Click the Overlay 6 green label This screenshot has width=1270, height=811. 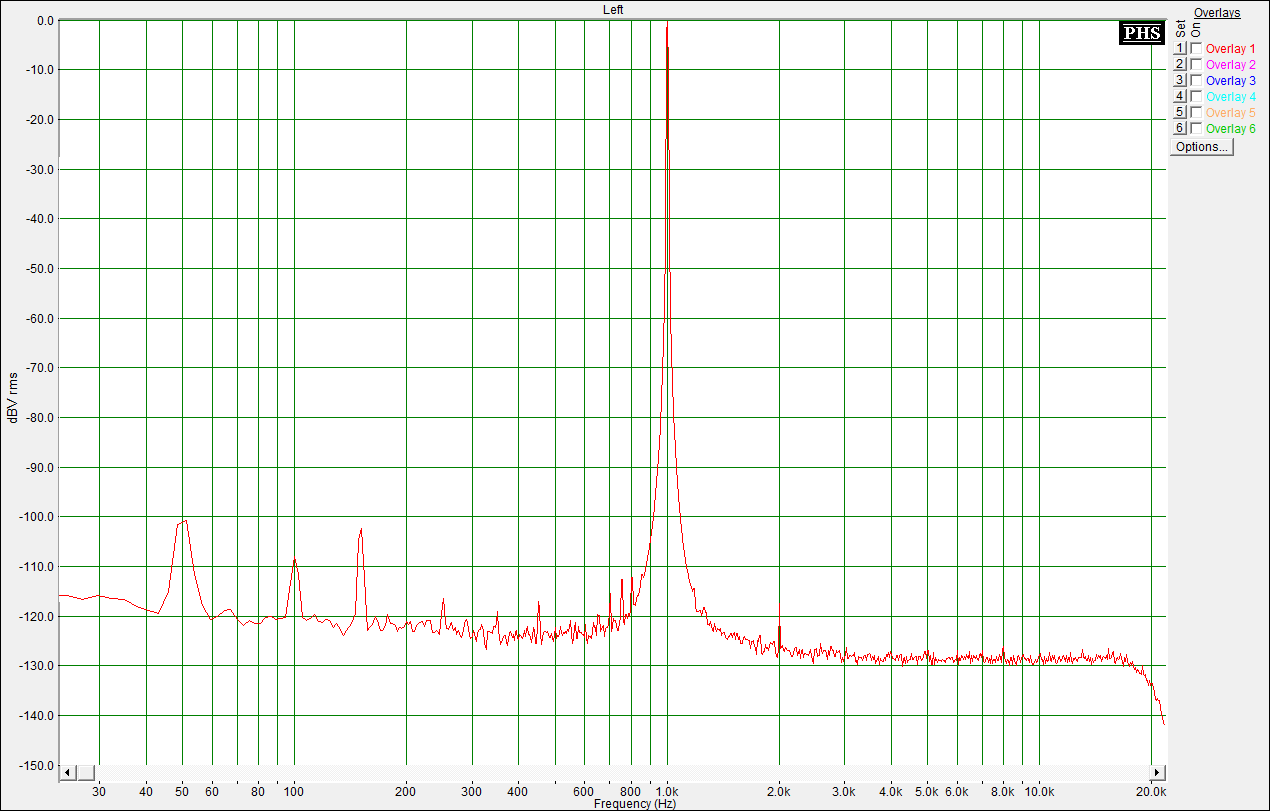pos(1231,128)
